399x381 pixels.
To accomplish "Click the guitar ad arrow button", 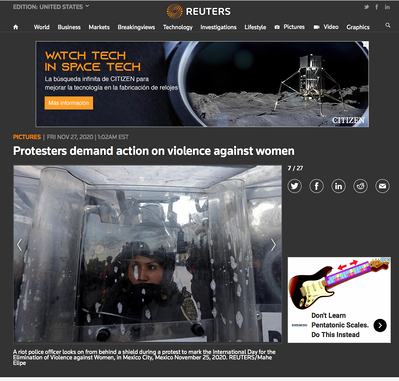I will tap(380, 325).
